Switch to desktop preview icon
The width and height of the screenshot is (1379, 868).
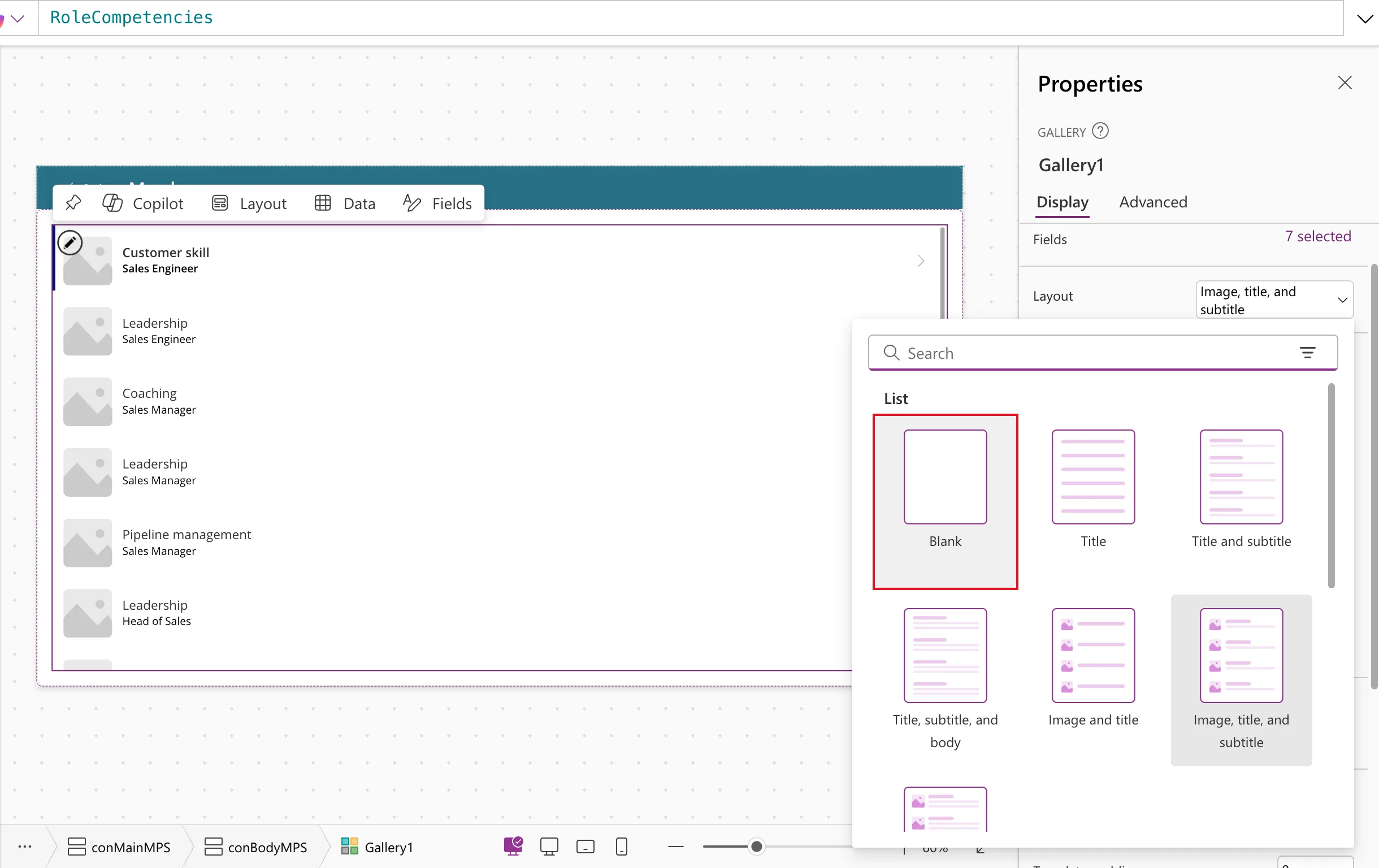[549, 846]
